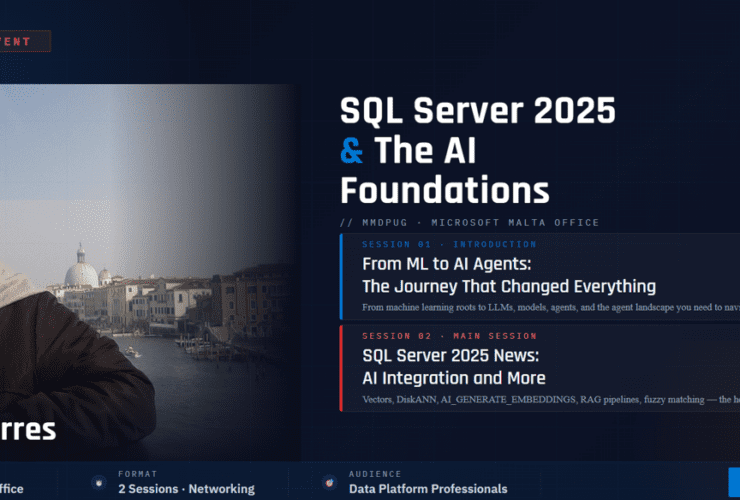This screenshot has width=740, height=500.
Task: Click the Session 01 Introduction label
Action: [449, 244]
